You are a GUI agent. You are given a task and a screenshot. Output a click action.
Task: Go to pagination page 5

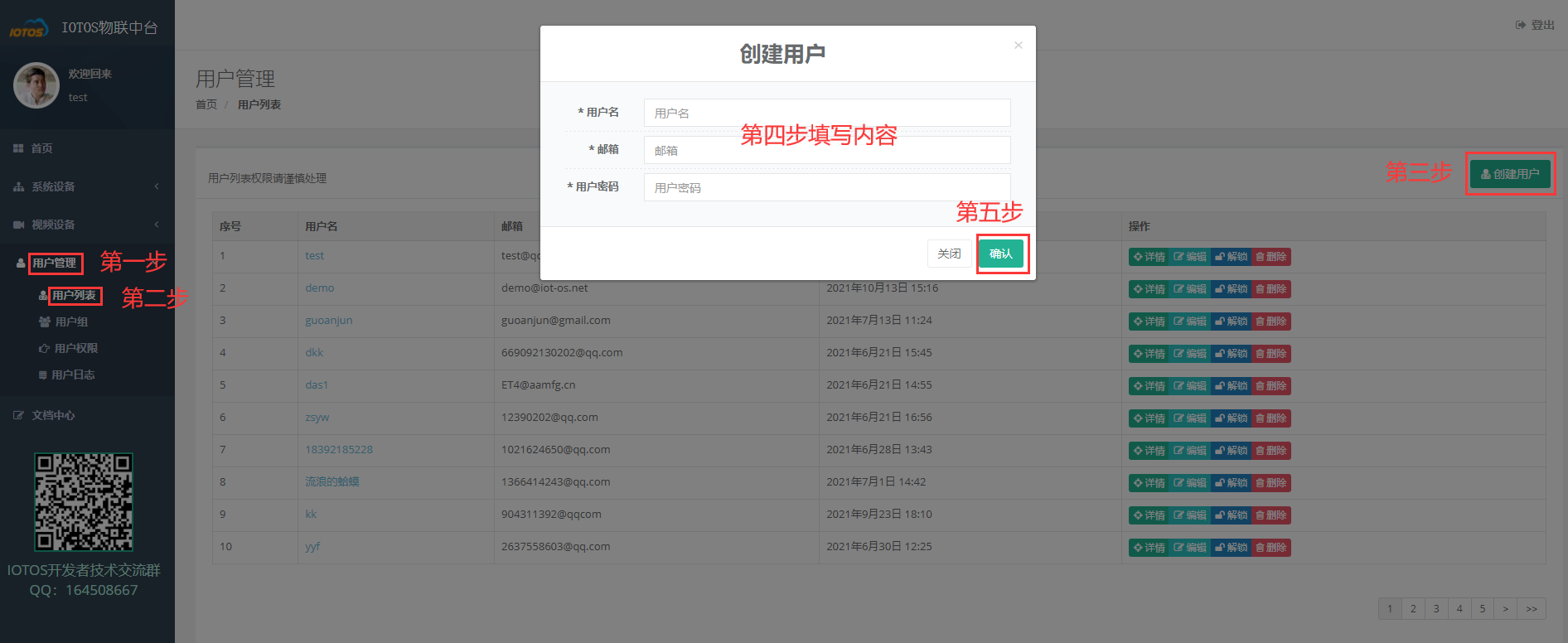point(1483,609)
